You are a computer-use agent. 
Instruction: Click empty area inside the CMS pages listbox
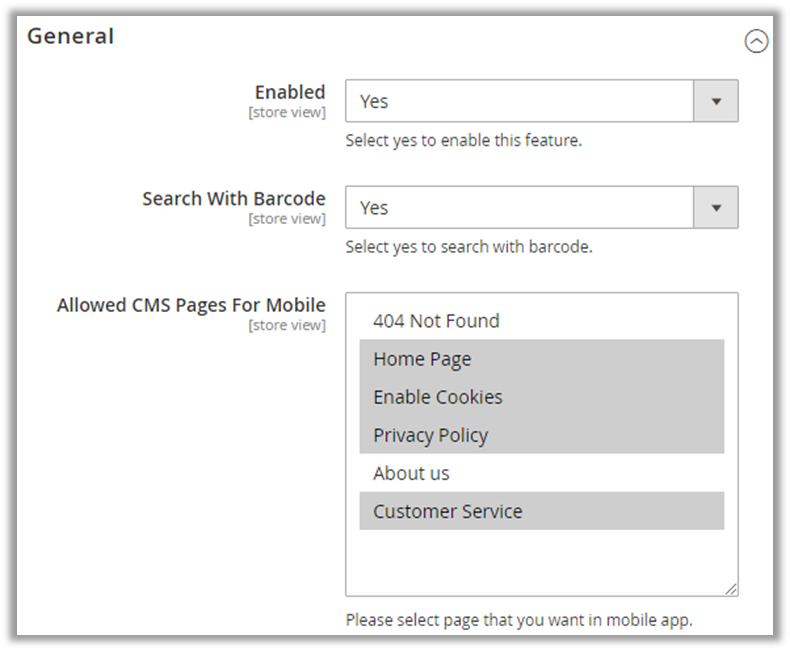(x=540, y=560)
